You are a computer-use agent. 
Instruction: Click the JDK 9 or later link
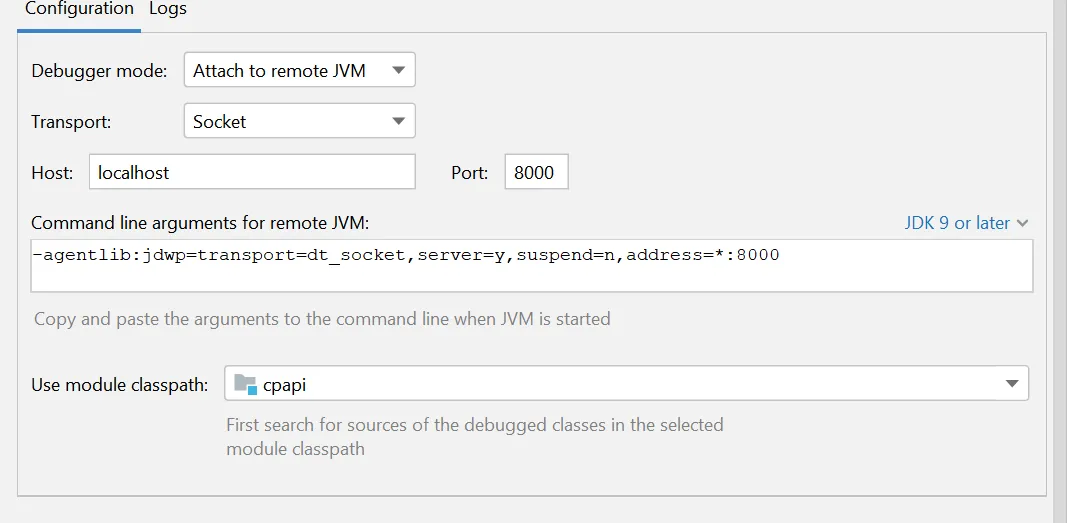pyautogui.click(x=957, y=223)
